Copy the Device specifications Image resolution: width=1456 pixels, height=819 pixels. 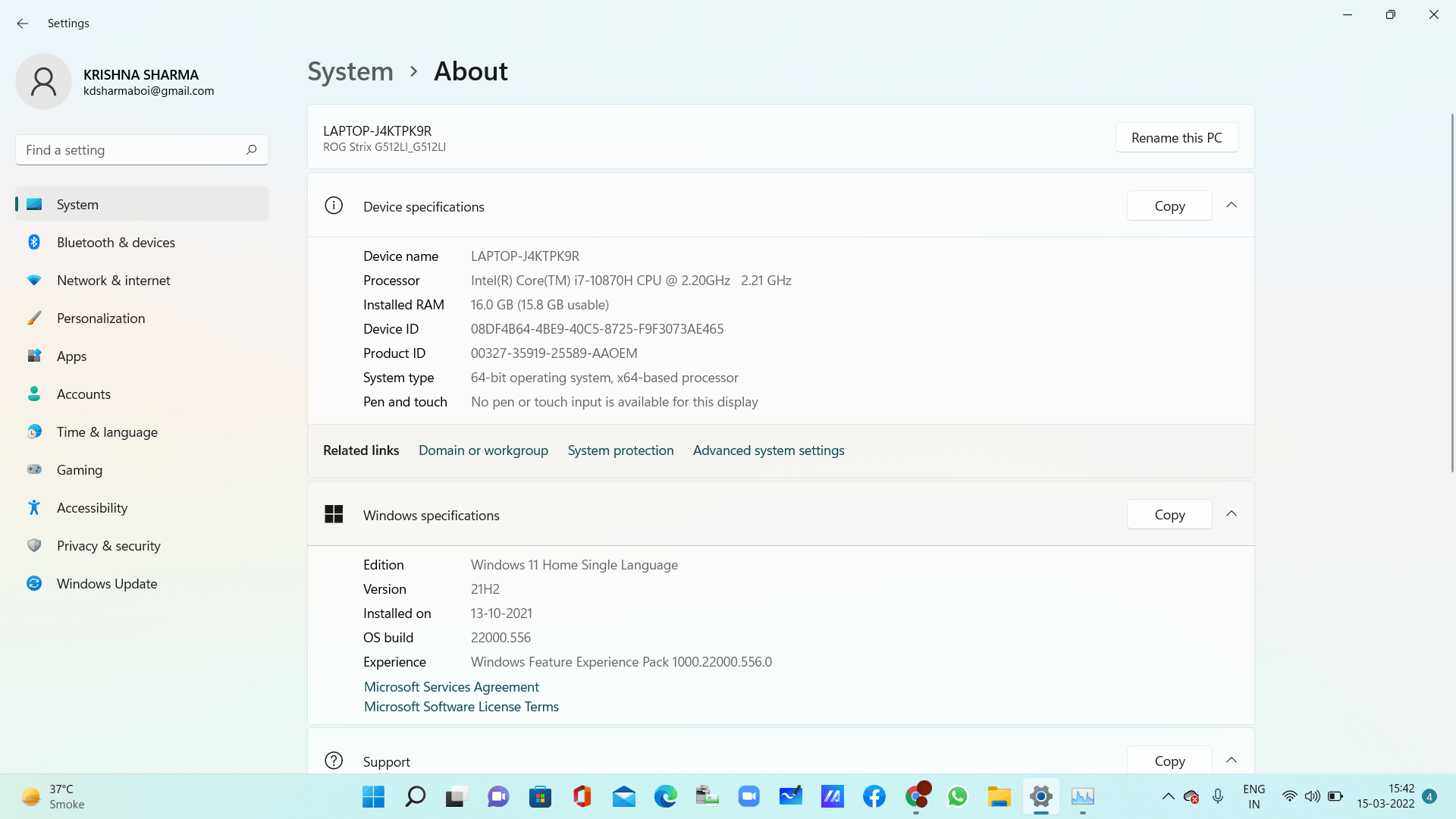tap(1169, 206)
